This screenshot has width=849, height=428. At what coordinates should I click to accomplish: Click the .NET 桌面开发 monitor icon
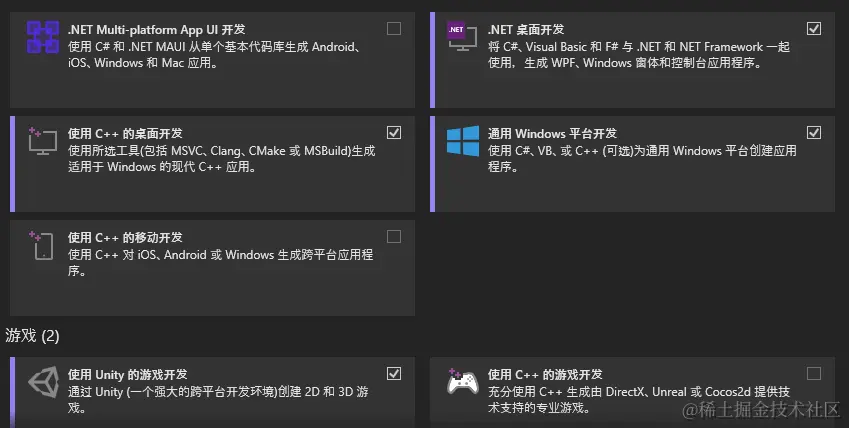click(x=462, y=37)
